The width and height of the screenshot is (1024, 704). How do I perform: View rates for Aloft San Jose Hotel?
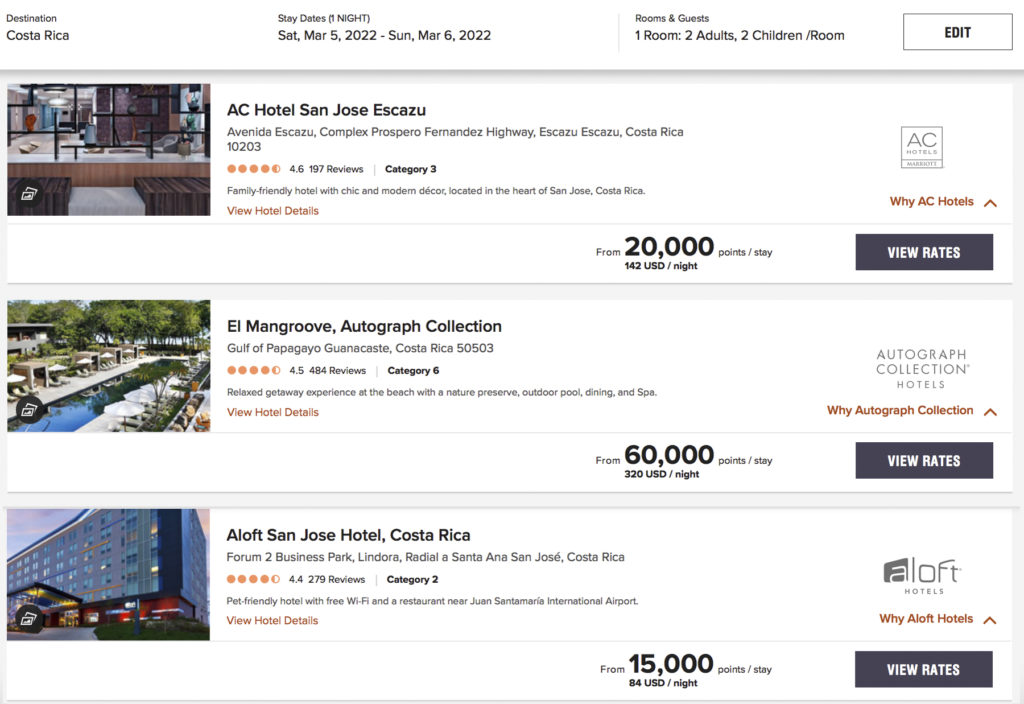923,670
